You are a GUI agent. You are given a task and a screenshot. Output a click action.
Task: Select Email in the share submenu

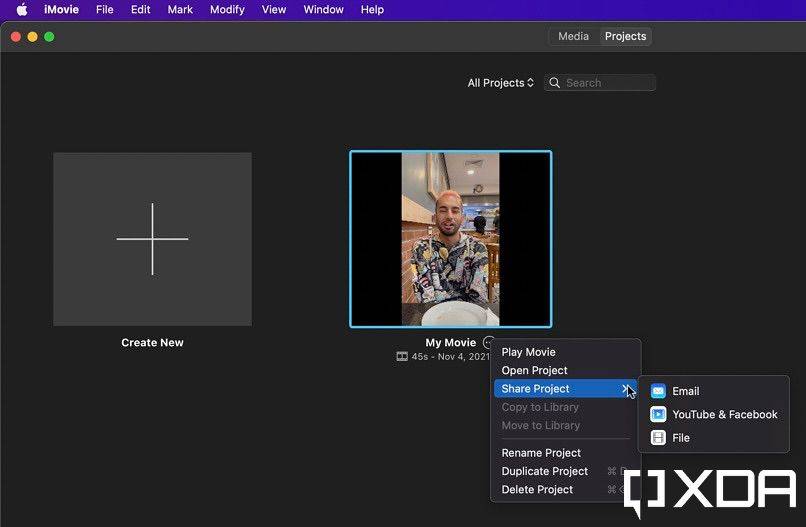click(713, 391)
